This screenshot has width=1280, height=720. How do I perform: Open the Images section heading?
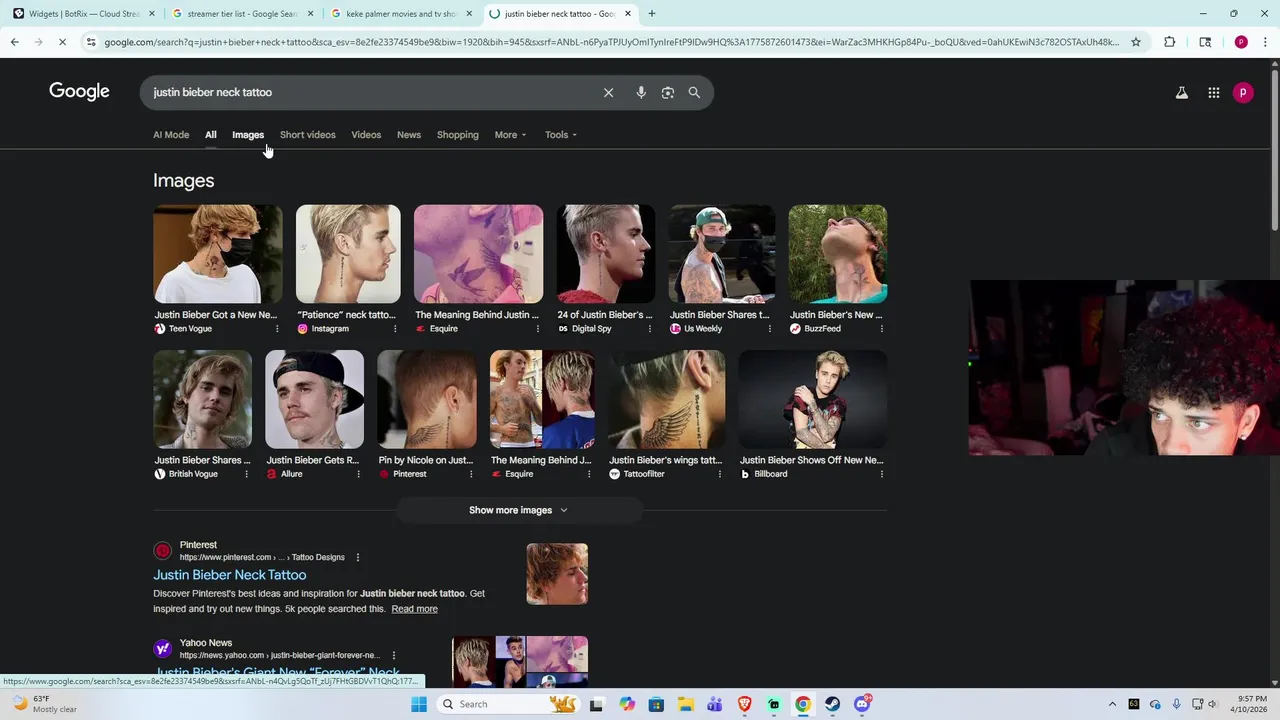[x=183, y=181]
